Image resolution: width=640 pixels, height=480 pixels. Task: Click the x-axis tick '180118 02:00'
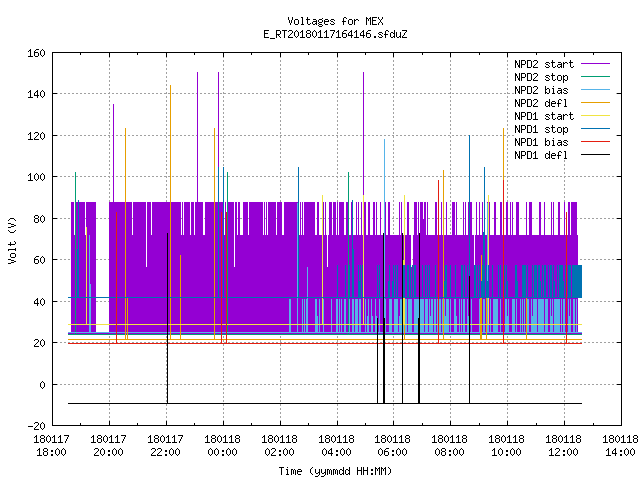coord(279,446)
